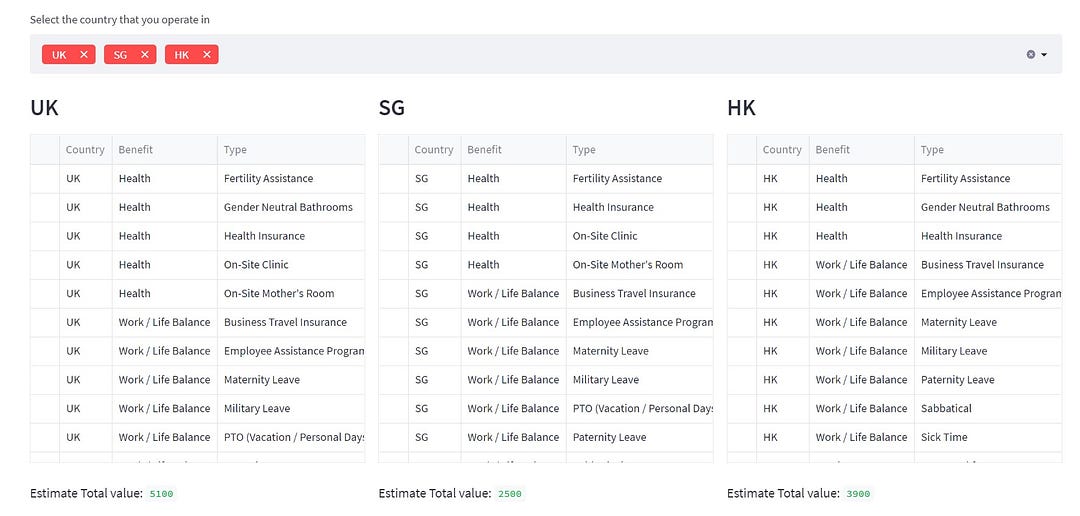Click SG estimate total value 2500
This screenshot has height=516, width=1080.
tap(510, 494)
